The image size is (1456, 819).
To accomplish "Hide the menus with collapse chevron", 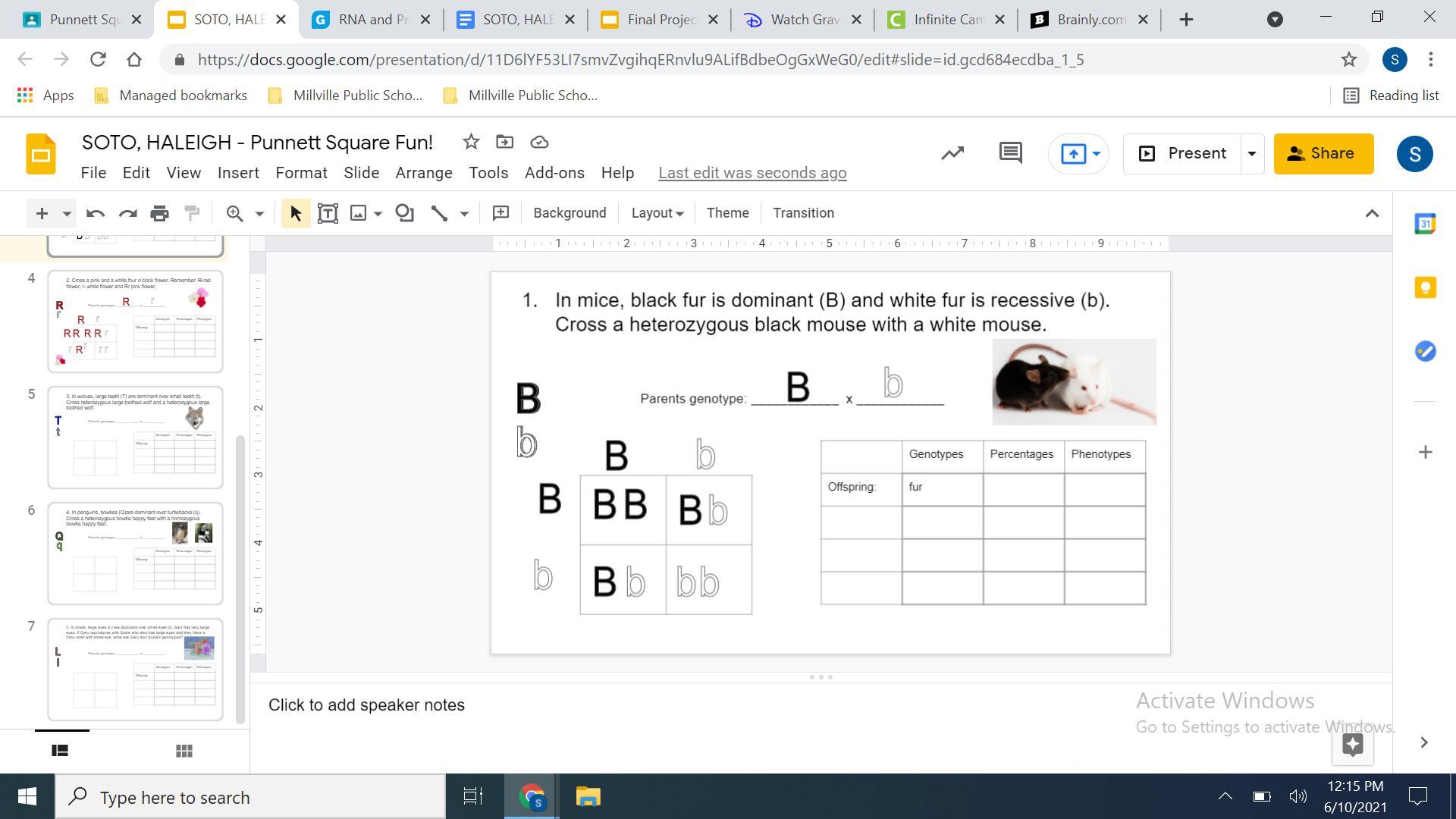I will pos(1372,213).
